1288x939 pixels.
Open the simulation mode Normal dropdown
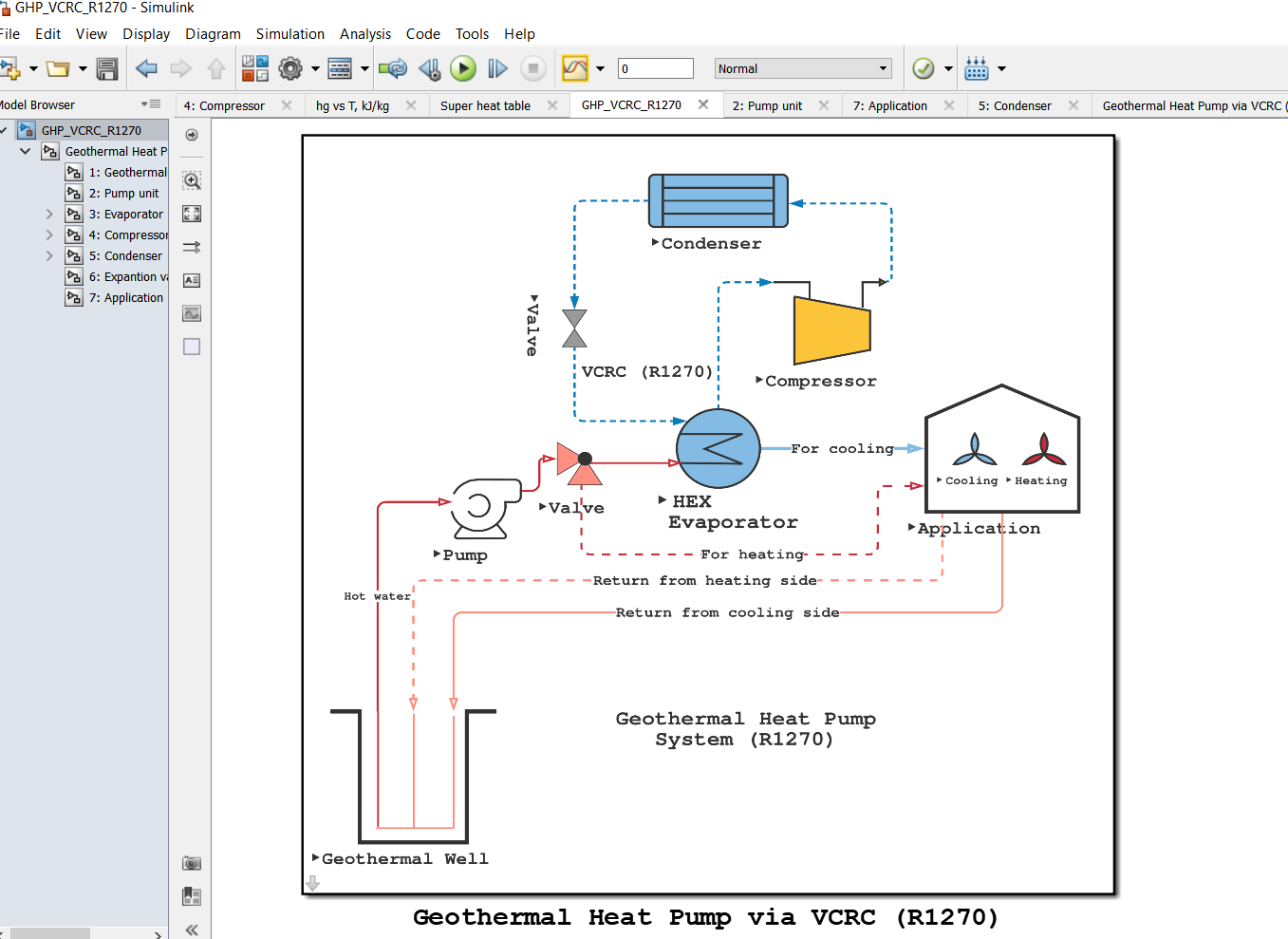(803, 68)
